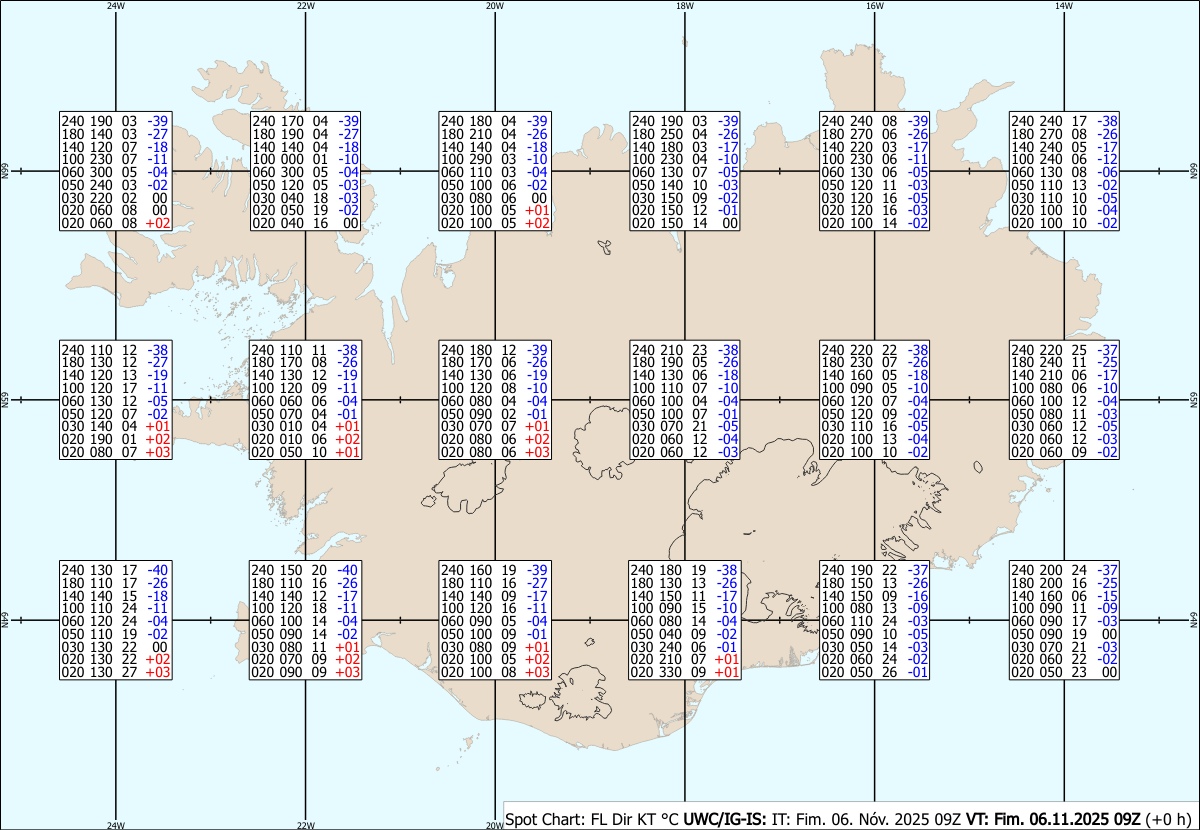Click the row '100 110 24 -11'
Screen dimensions: 1200x830
[x=115, y=607]
